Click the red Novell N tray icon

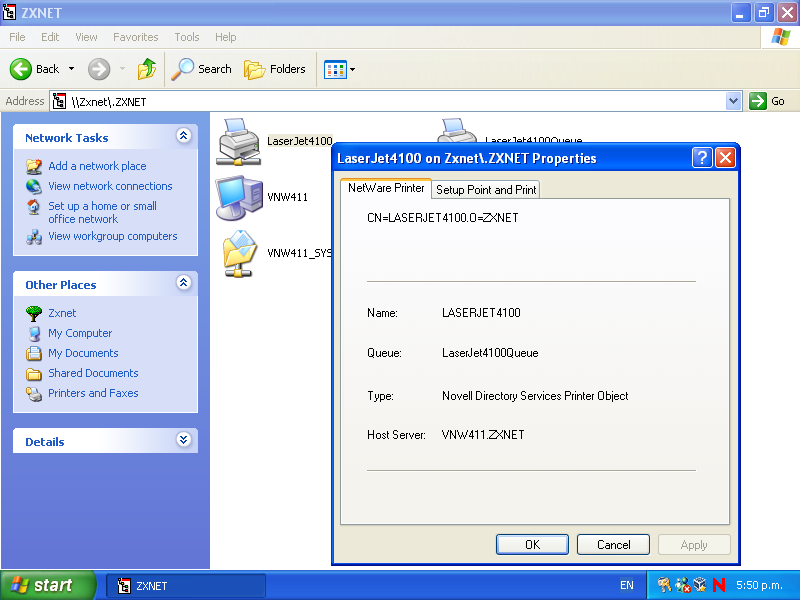coord(719,585)
